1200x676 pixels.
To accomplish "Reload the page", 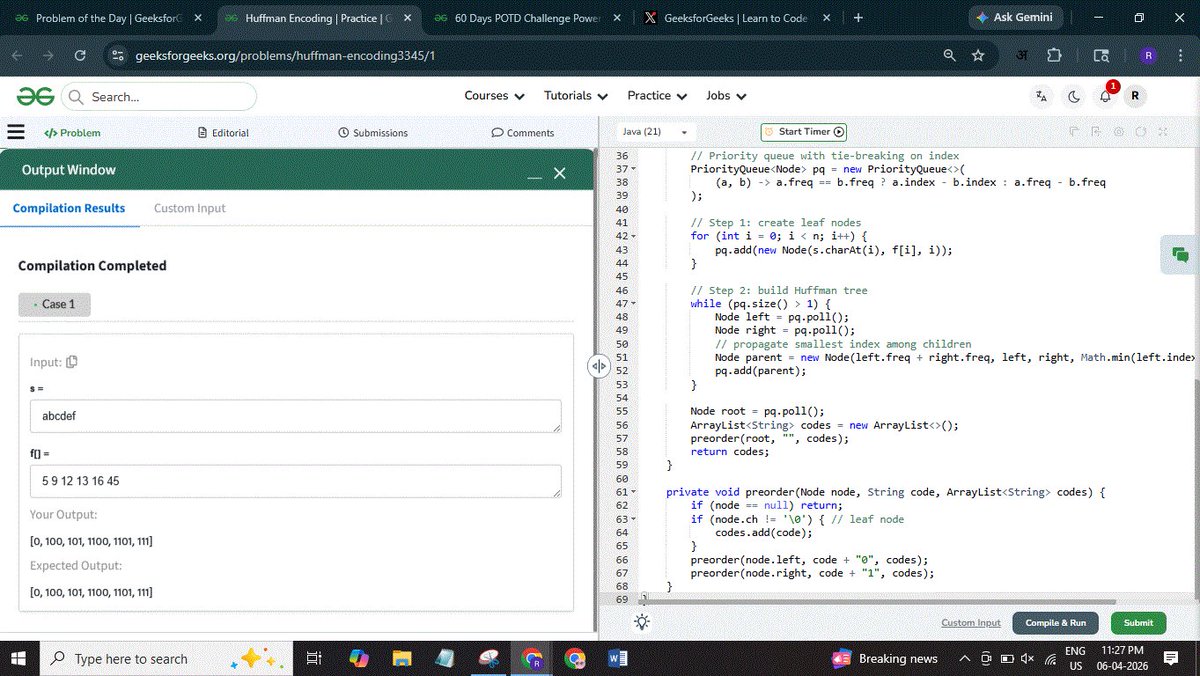I will click(x=80, y=56).
